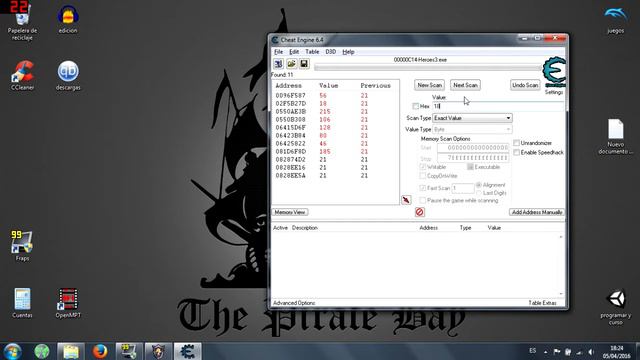The height and width of the screenshot is (360, 640).
Task: Open Advanced Options
Action: coord(294,303)
